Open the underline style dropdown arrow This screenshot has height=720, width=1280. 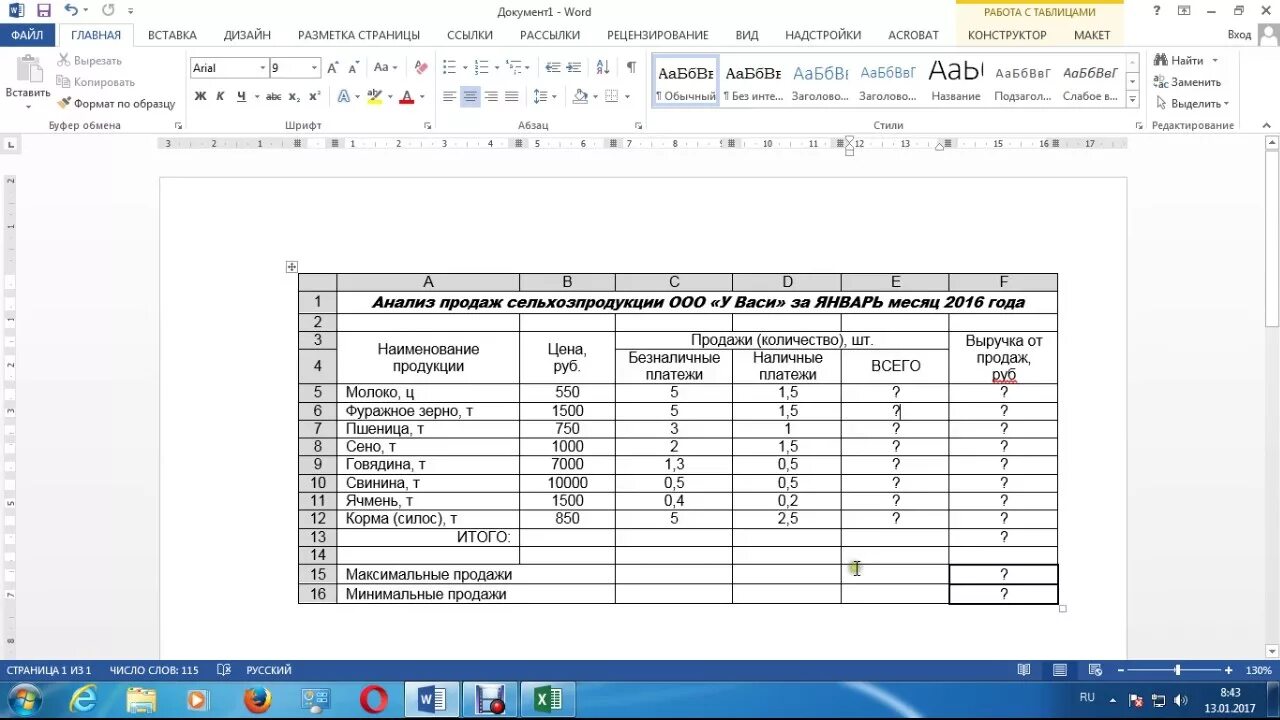pyautogui.click(x=256, y=97)
